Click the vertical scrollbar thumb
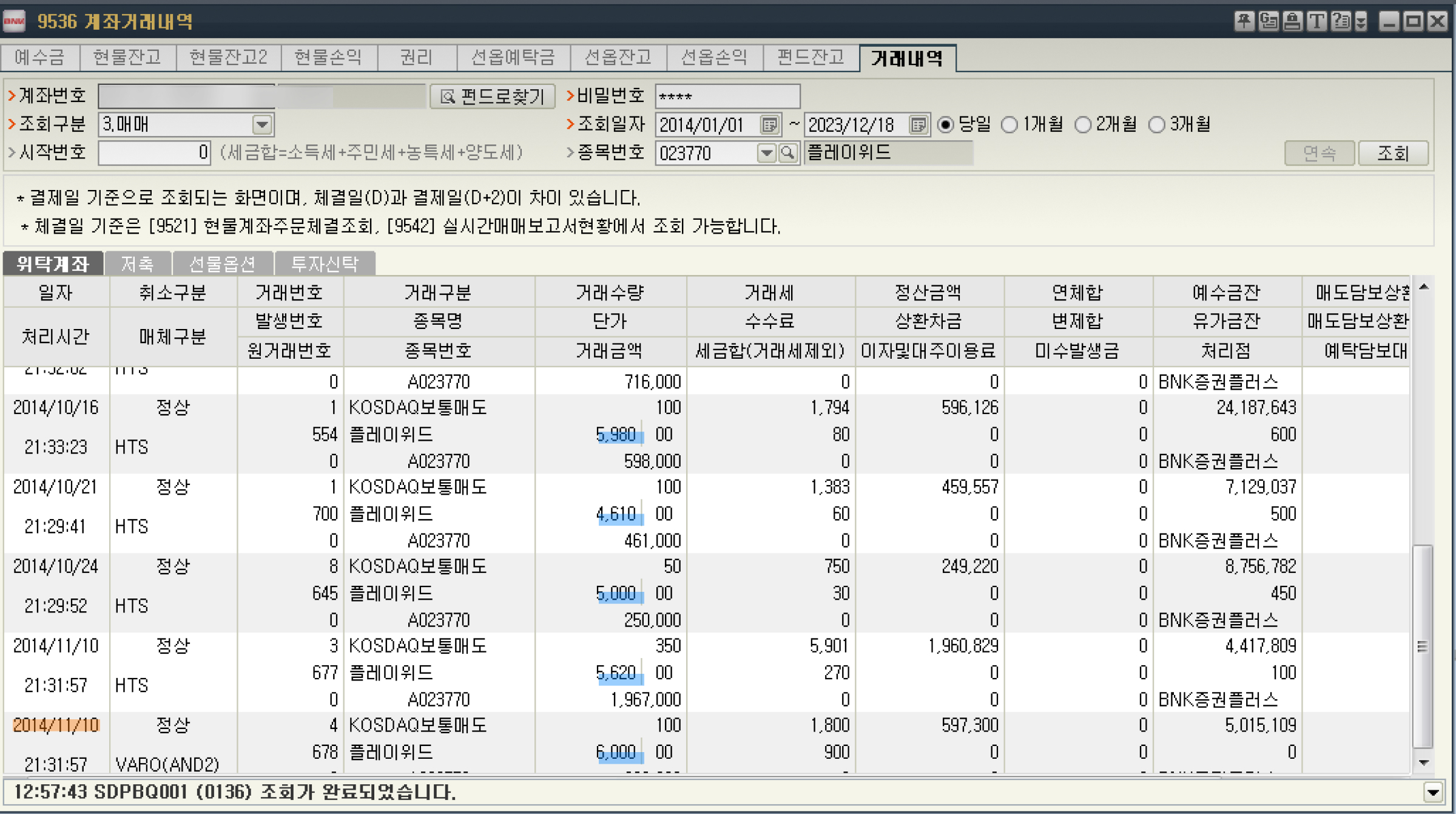Screen dimensions: 1456x814 1423,646
